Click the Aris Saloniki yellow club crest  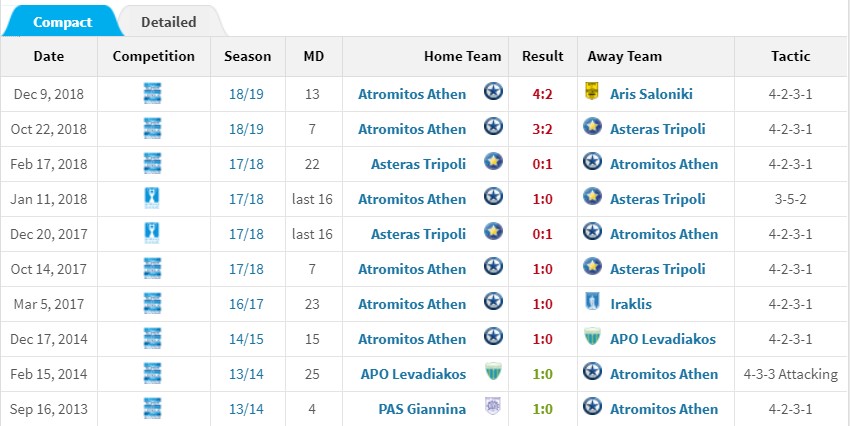591,92
